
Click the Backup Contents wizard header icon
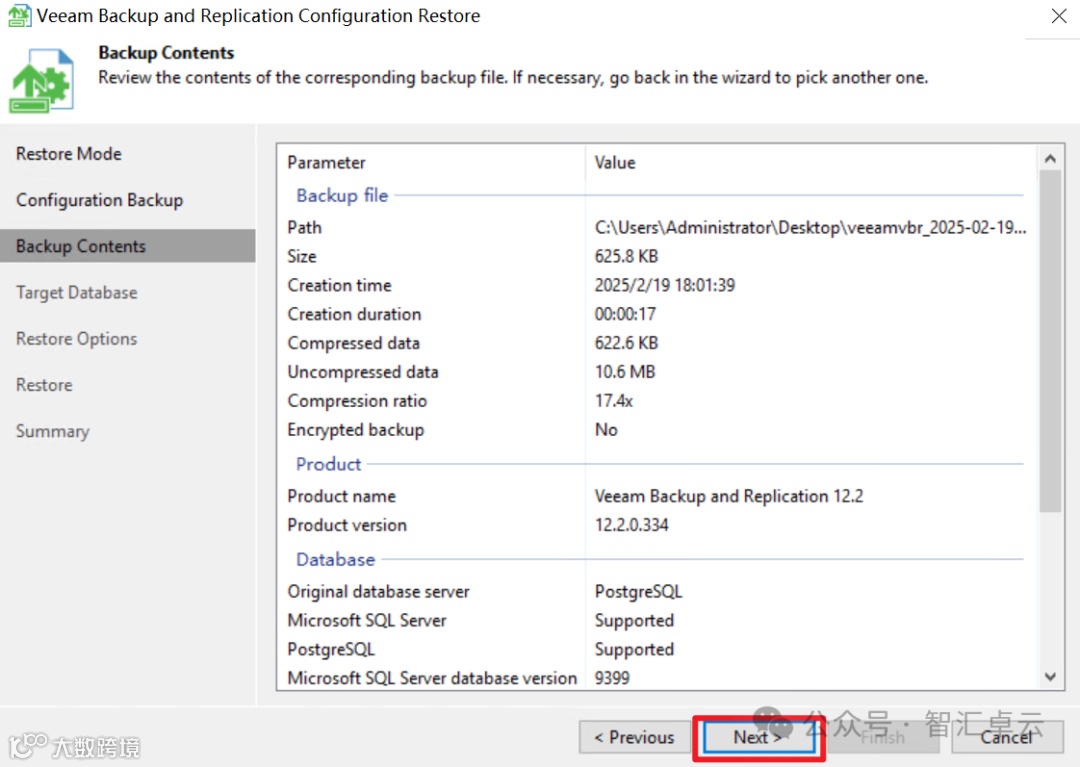(41, 81)
